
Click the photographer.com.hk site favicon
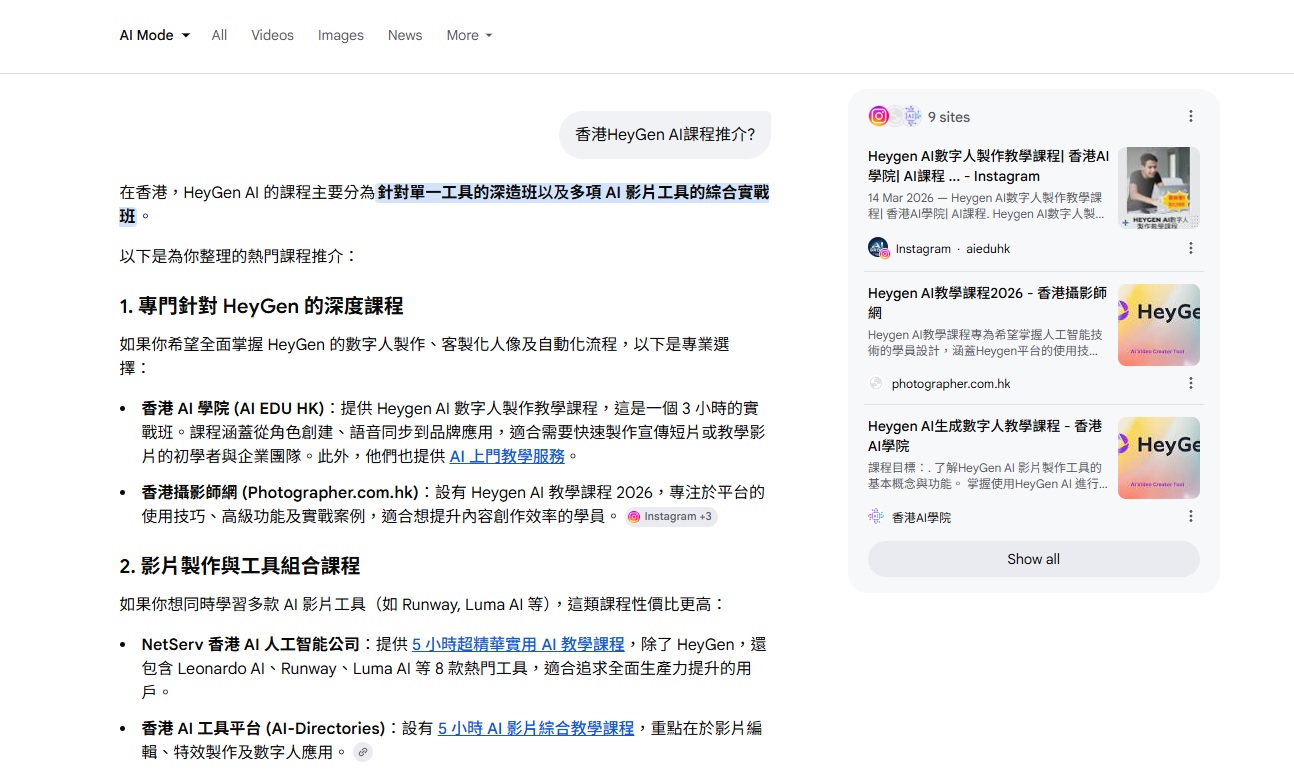(877, 383)
